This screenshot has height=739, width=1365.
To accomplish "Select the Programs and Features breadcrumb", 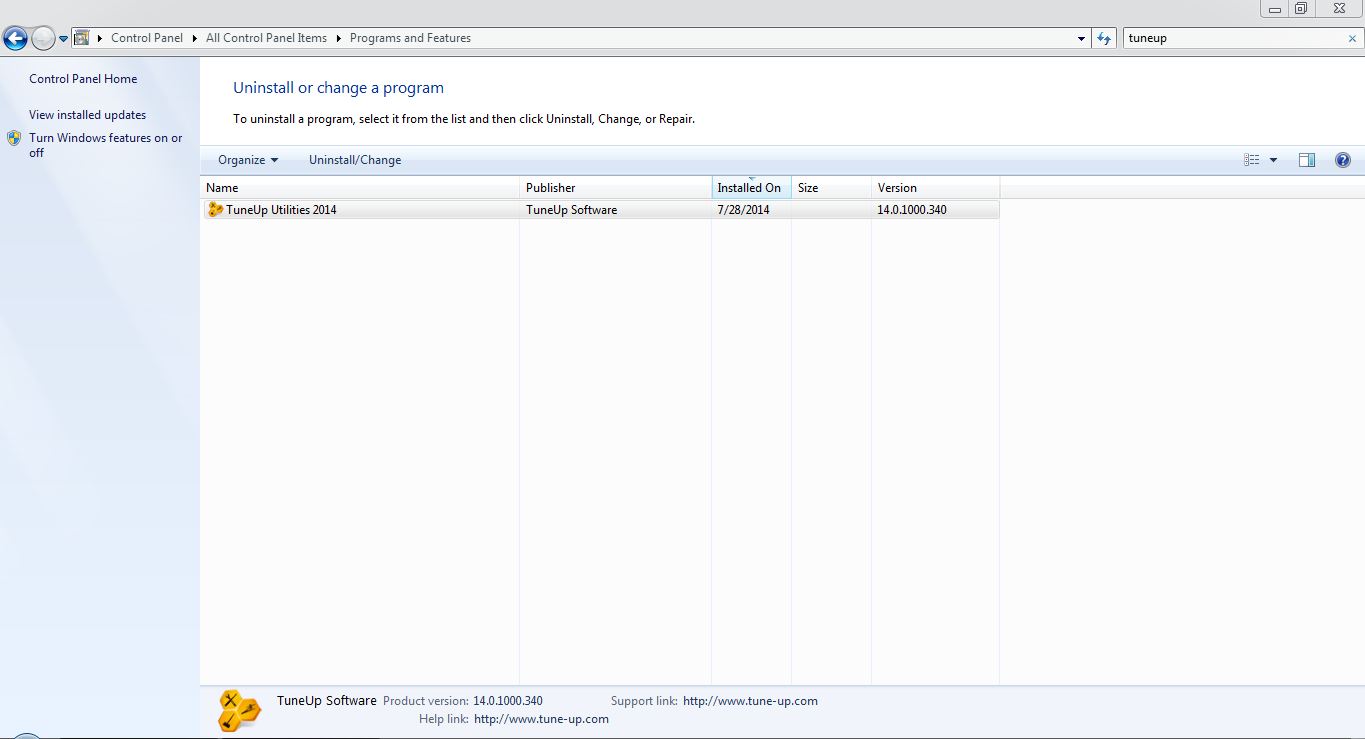I will 410,38.
